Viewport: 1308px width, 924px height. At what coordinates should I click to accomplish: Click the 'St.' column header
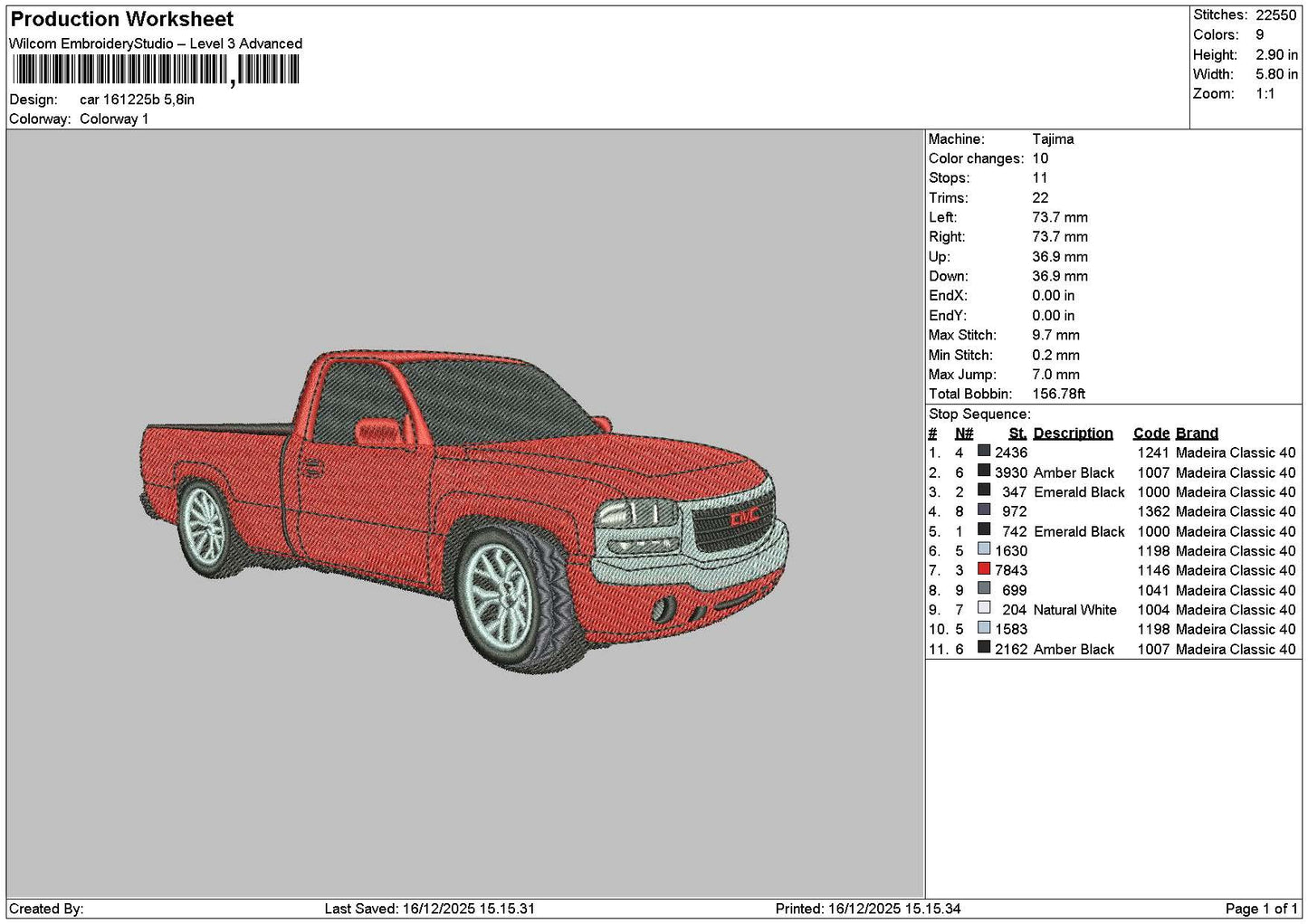pyautogui.click(x=1017, y=433)
